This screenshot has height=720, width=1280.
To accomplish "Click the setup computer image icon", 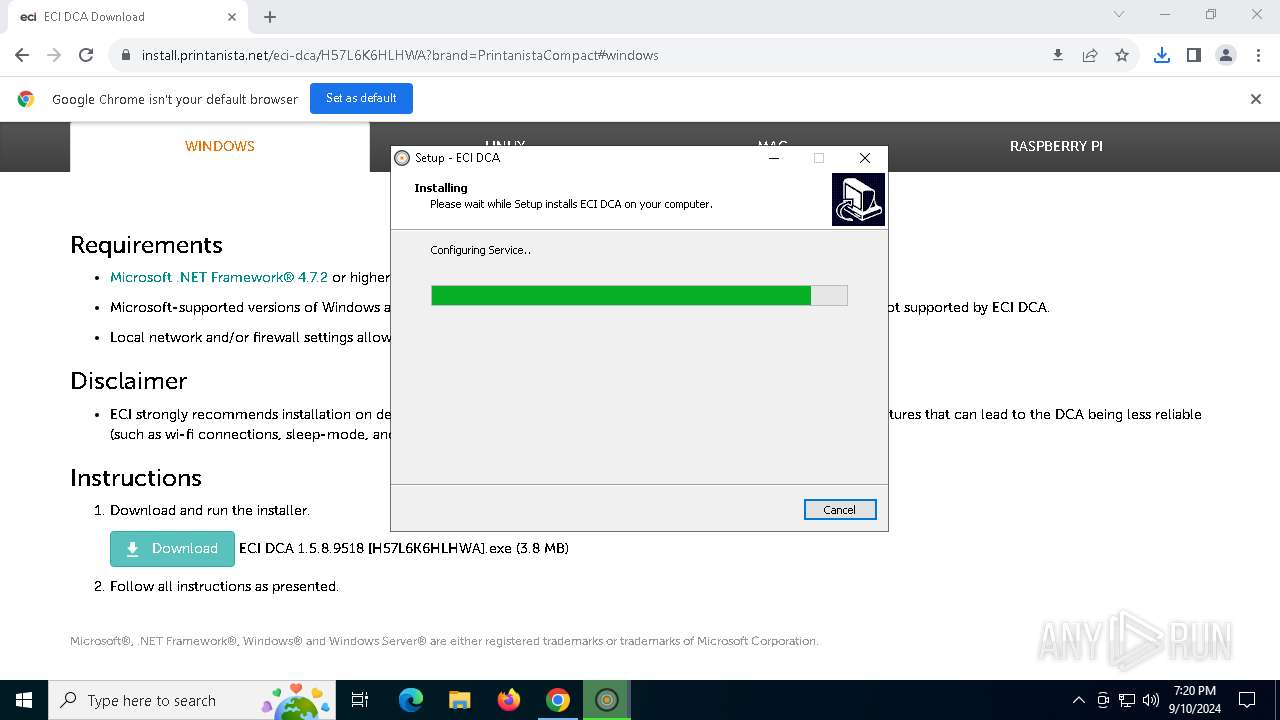I will coord(858,199).
